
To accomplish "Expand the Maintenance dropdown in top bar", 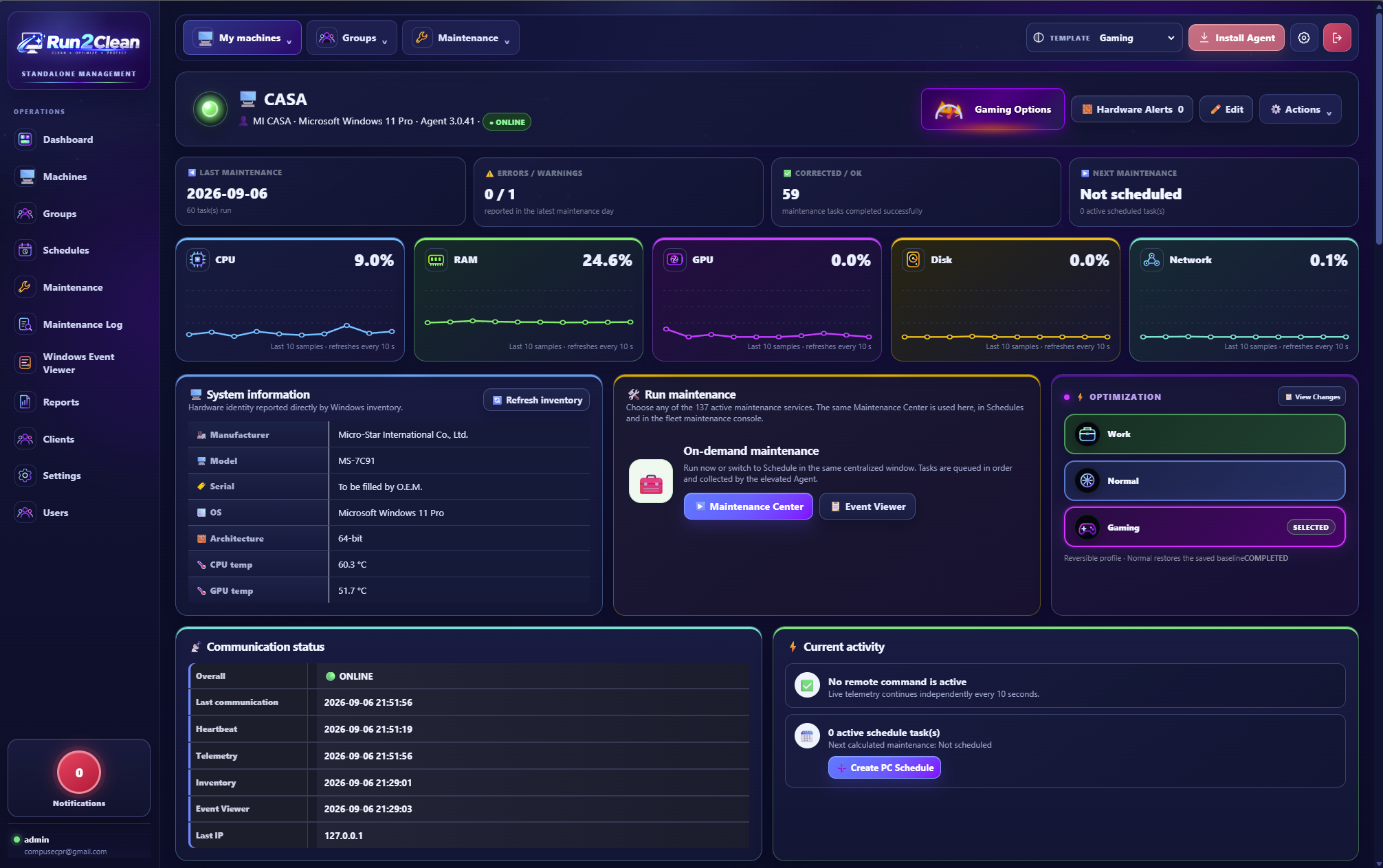I will pos(461,38).
